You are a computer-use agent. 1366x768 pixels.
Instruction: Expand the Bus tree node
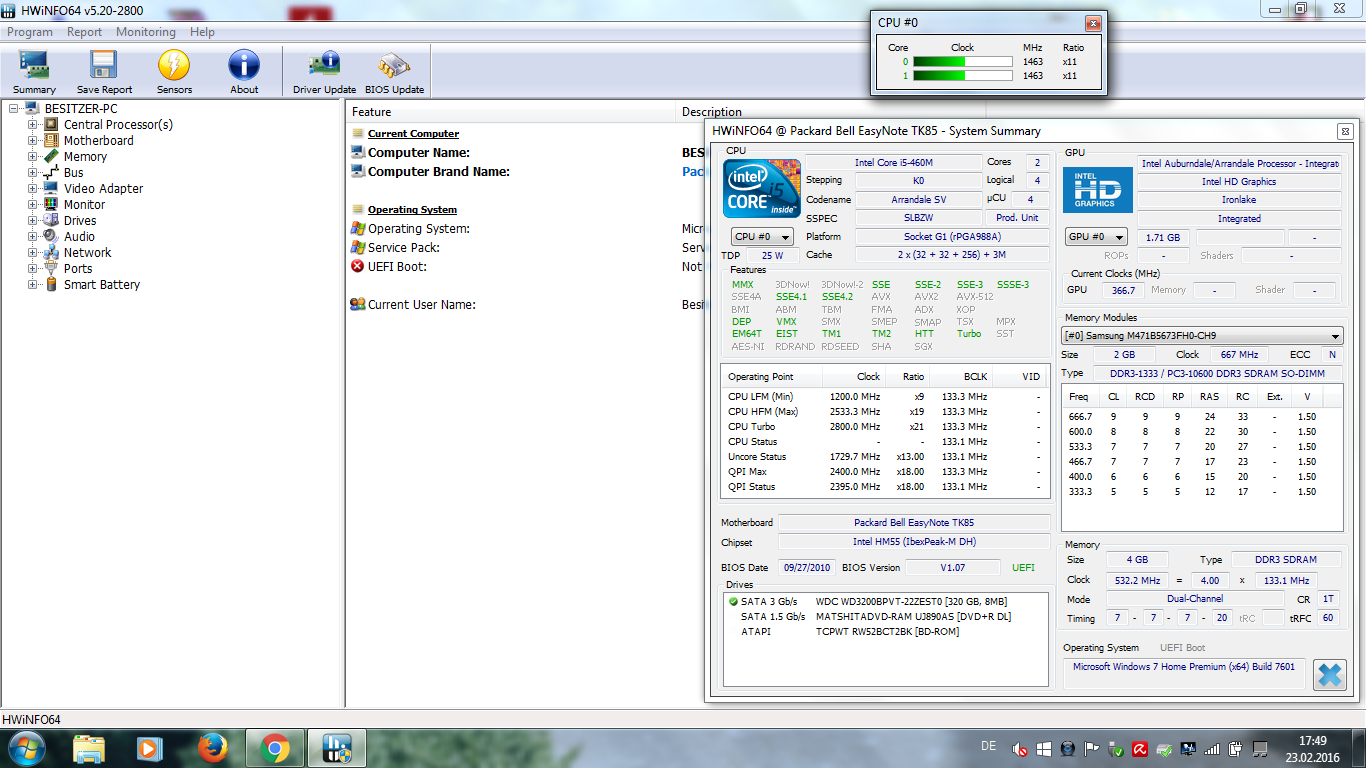point(33,172)
